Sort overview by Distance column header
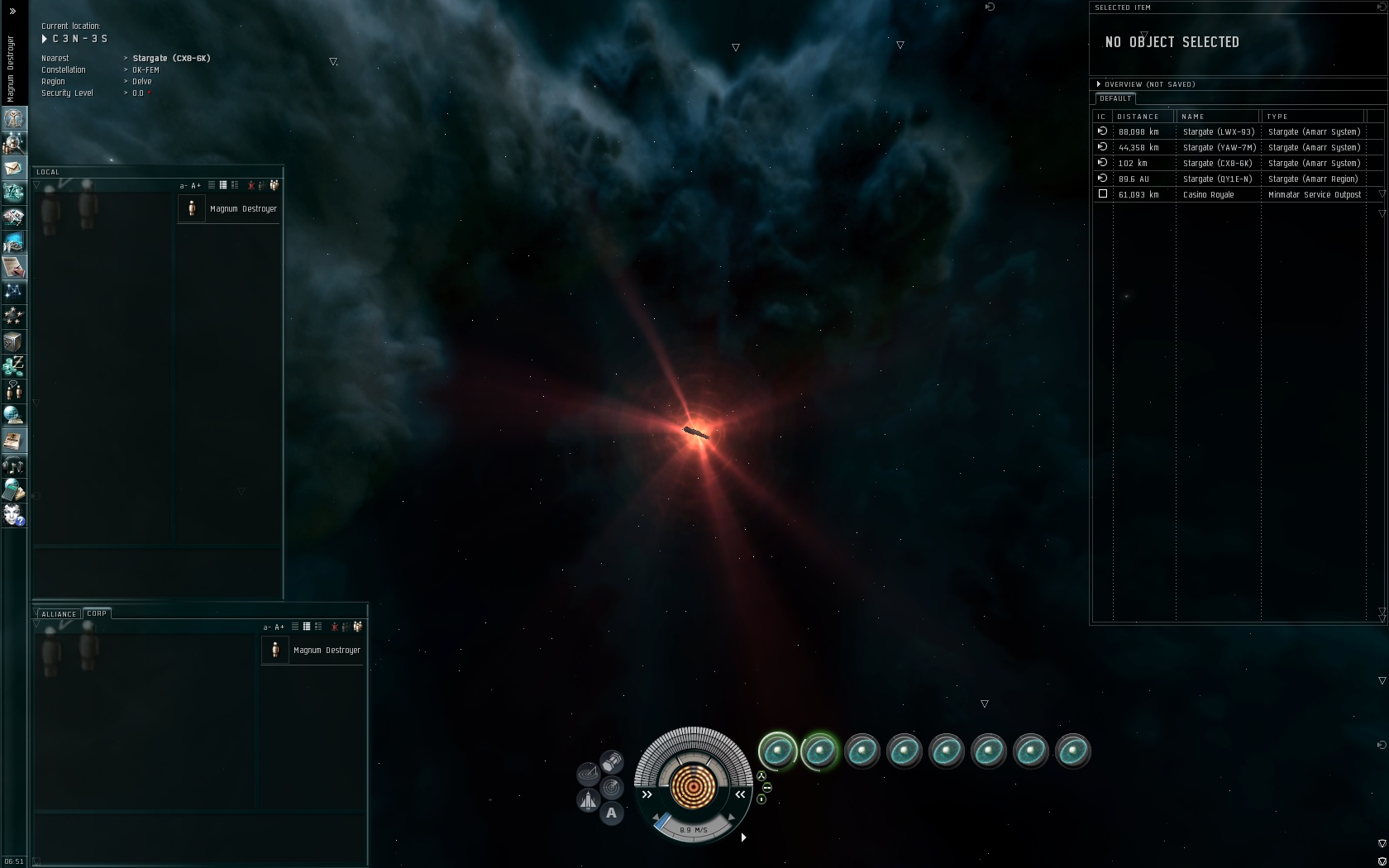1389x868 pixels. pyautogui.click(x=1143, y=117)
